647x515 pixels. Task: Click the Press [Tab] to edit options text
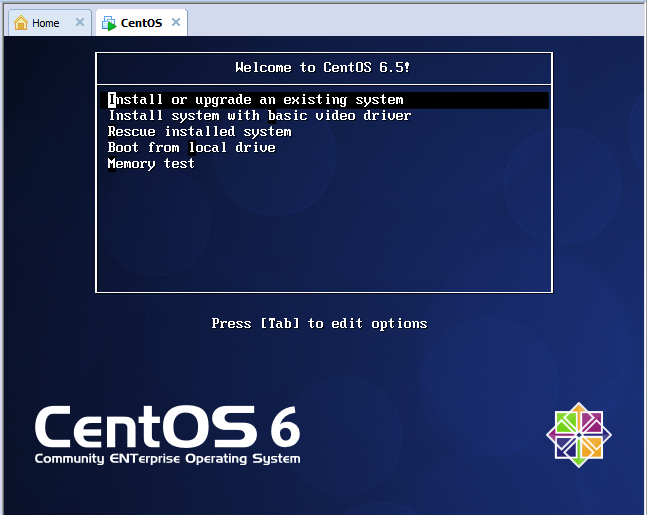point(319,324)
